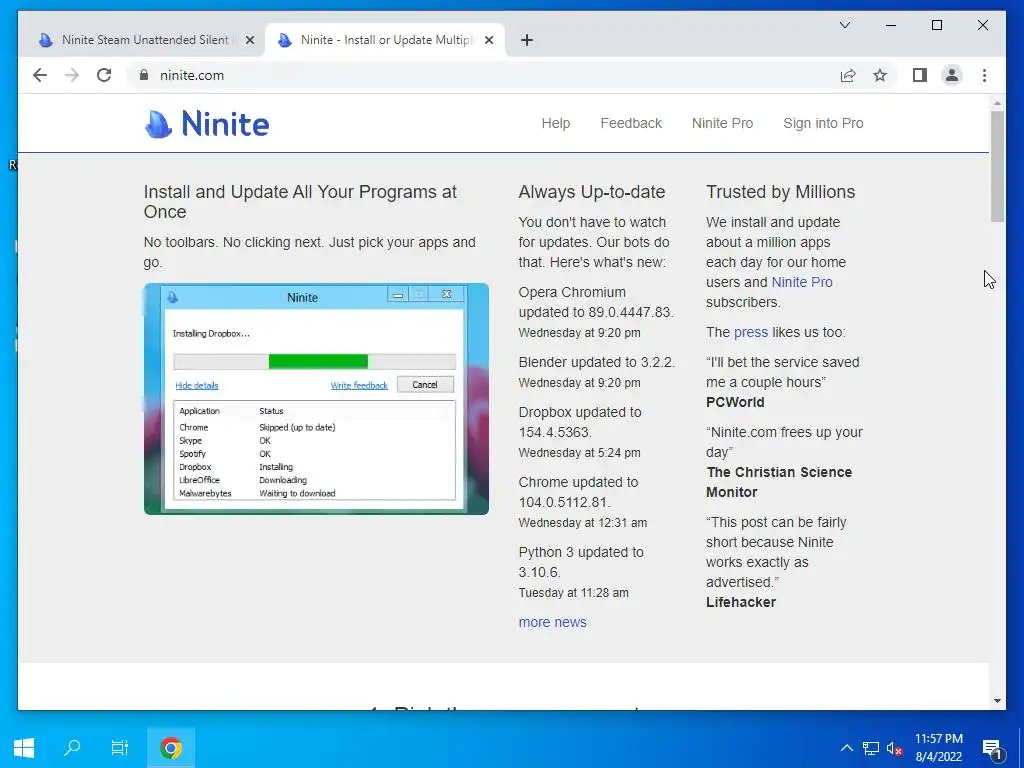Select the Ninite - Install or Update tab
Viewport: 1024px width, 768px height.
pyautogui.click(x=384, y=40)
